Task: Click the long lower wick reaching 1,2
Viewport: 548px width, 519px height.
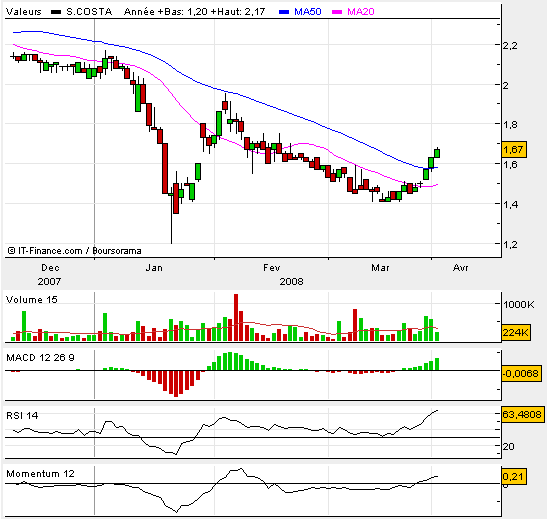Action: pos(172,219)
